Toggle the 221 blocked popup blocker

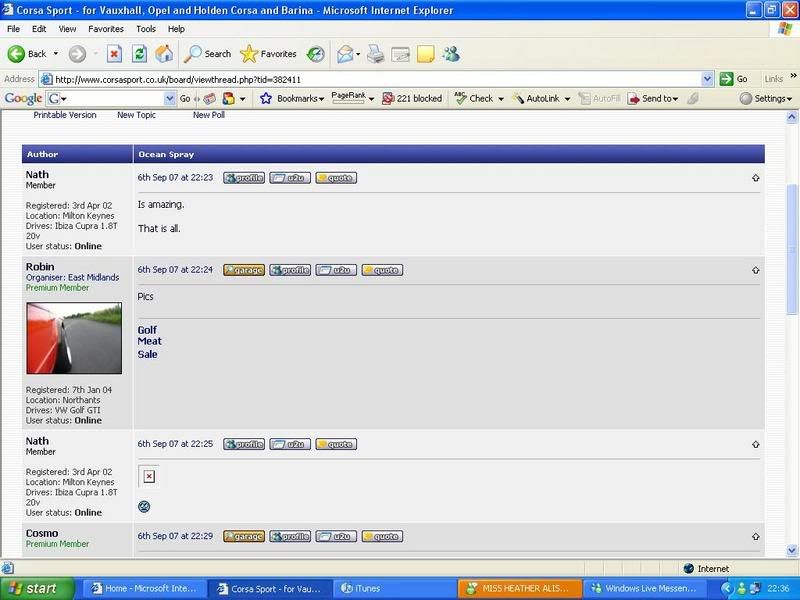411,98
